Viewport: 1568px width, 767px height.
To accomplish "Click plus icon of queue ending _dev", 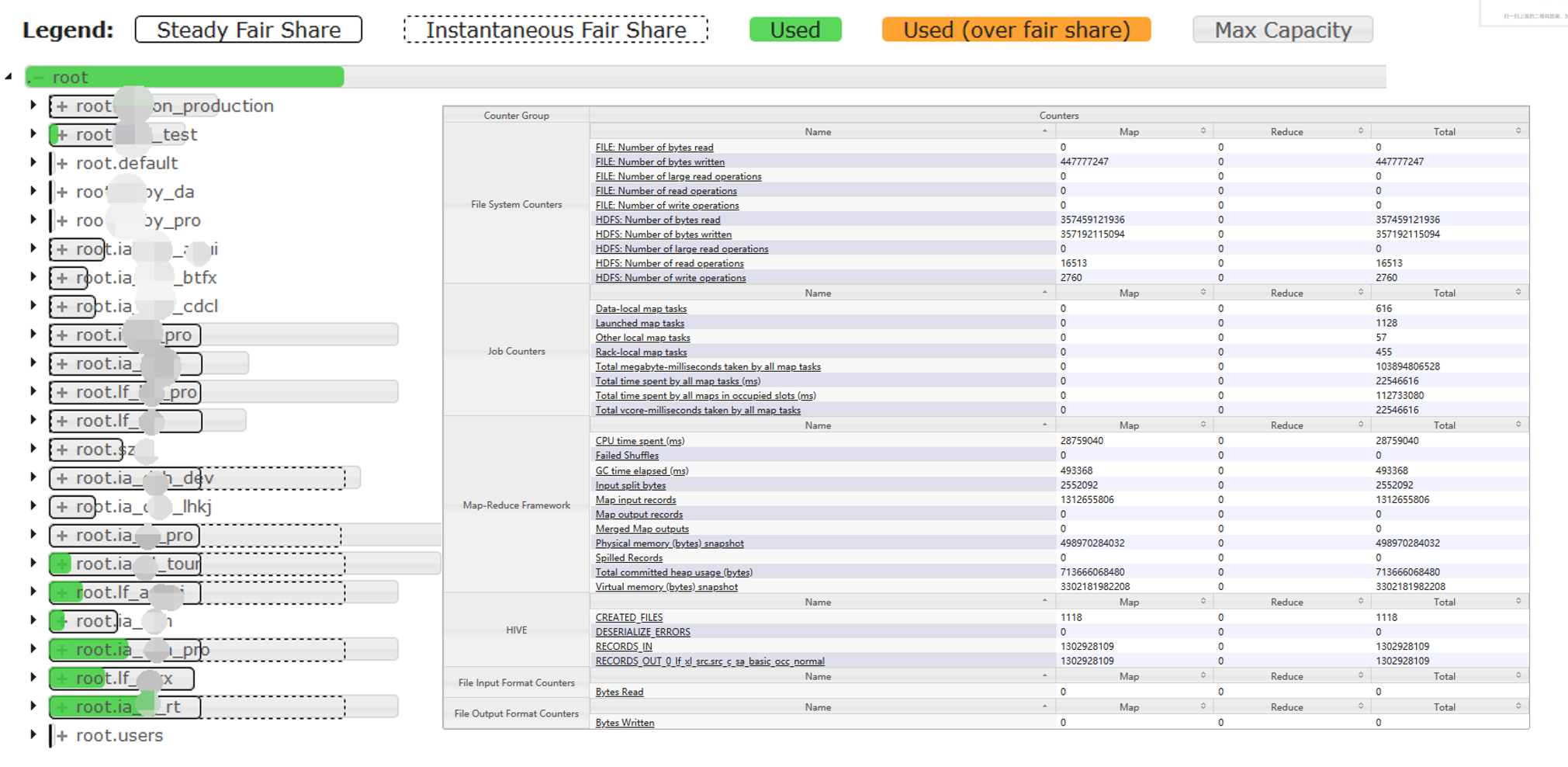I will [x=62, y=477].
